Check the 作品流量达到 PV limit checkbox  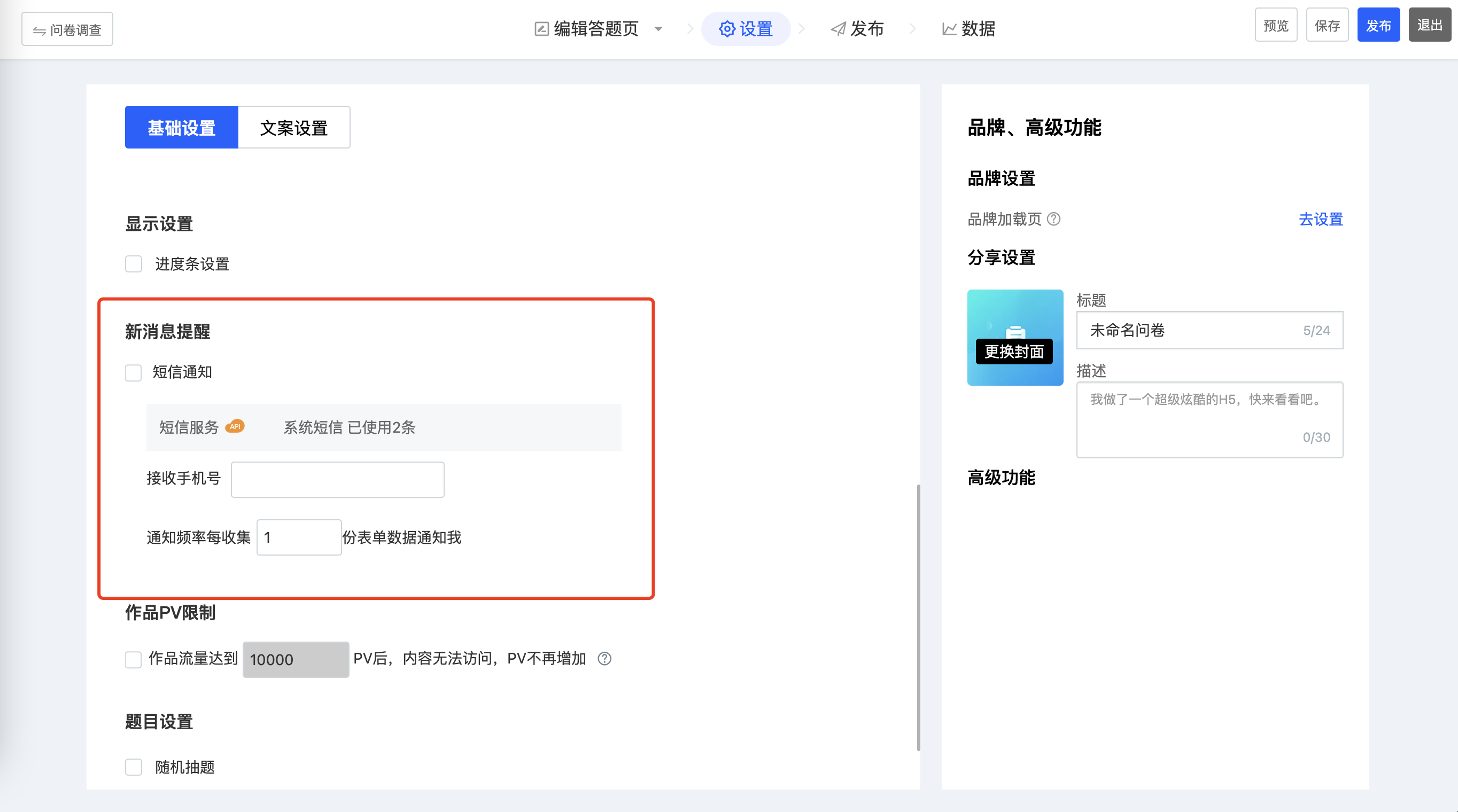point(134,659)
